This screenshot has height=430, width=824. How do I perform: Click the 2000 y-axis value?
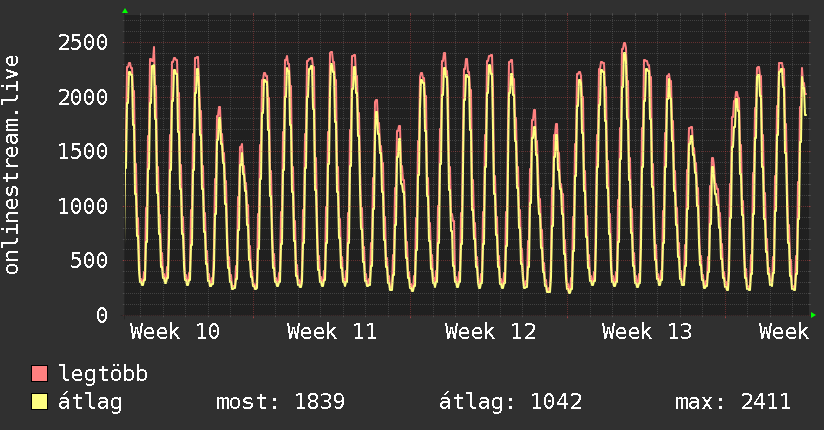click(83, 97)
